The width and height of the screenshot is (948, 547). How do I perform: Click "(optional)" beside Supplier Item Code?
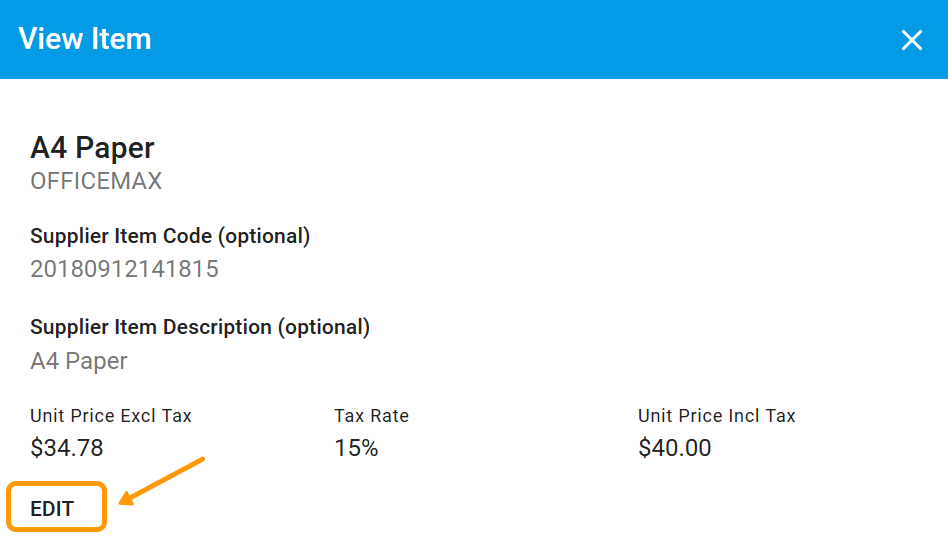pyautogui.click(x=264, y=236)
